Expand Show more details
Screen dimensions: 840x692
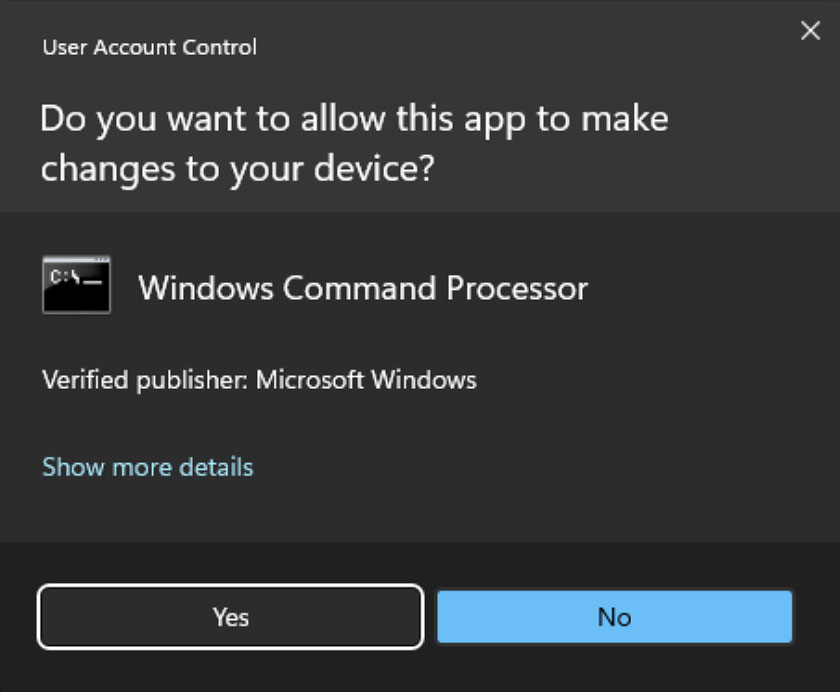(148, 467)
